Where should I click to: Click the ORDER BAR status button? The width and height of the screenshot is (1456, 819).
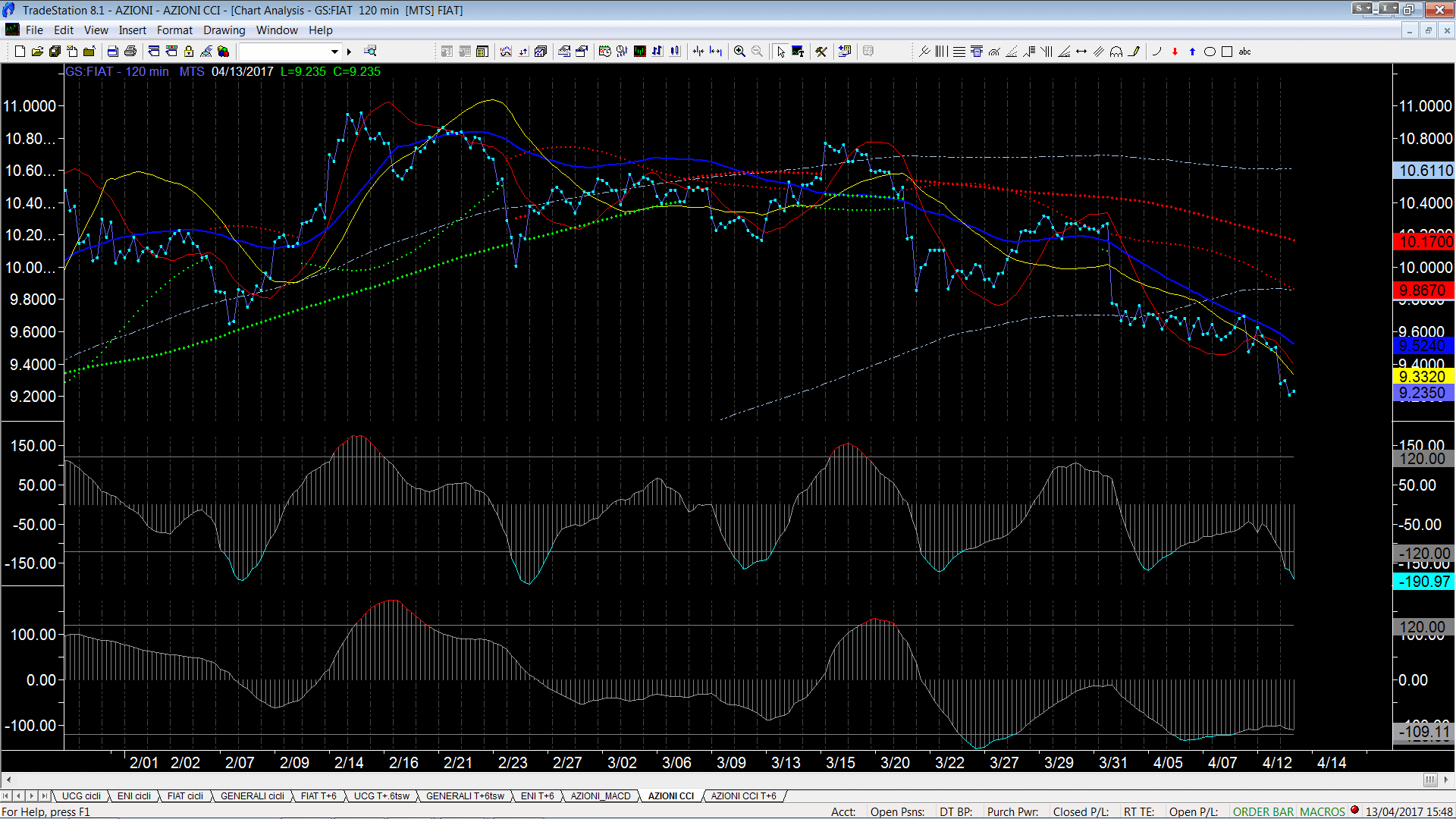[1263, 812]
